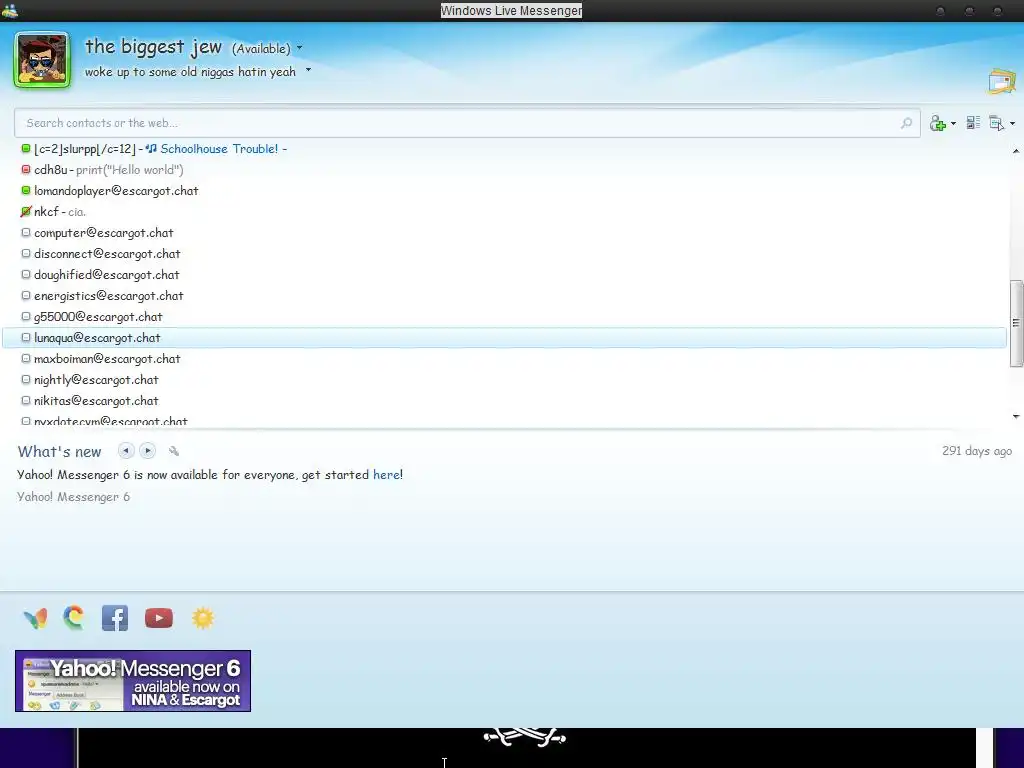
Task: Click the Add a contact icon
Action: [x=938, y=123]
